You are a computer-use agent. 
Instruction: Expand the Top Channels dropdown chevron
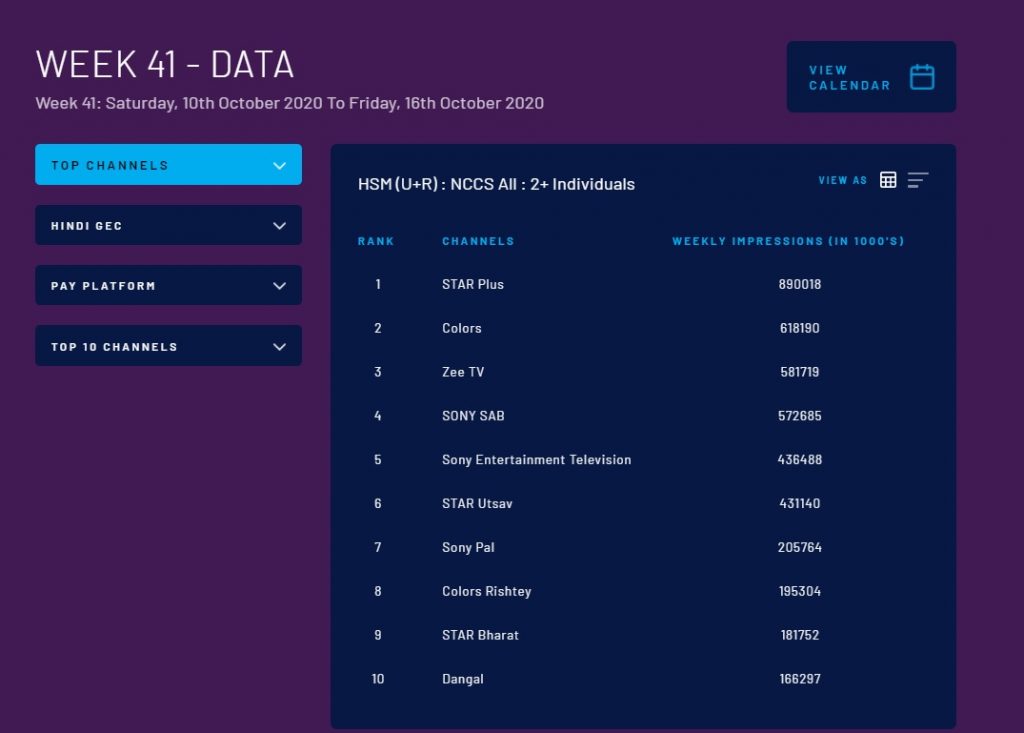click(x=280, y=165)
